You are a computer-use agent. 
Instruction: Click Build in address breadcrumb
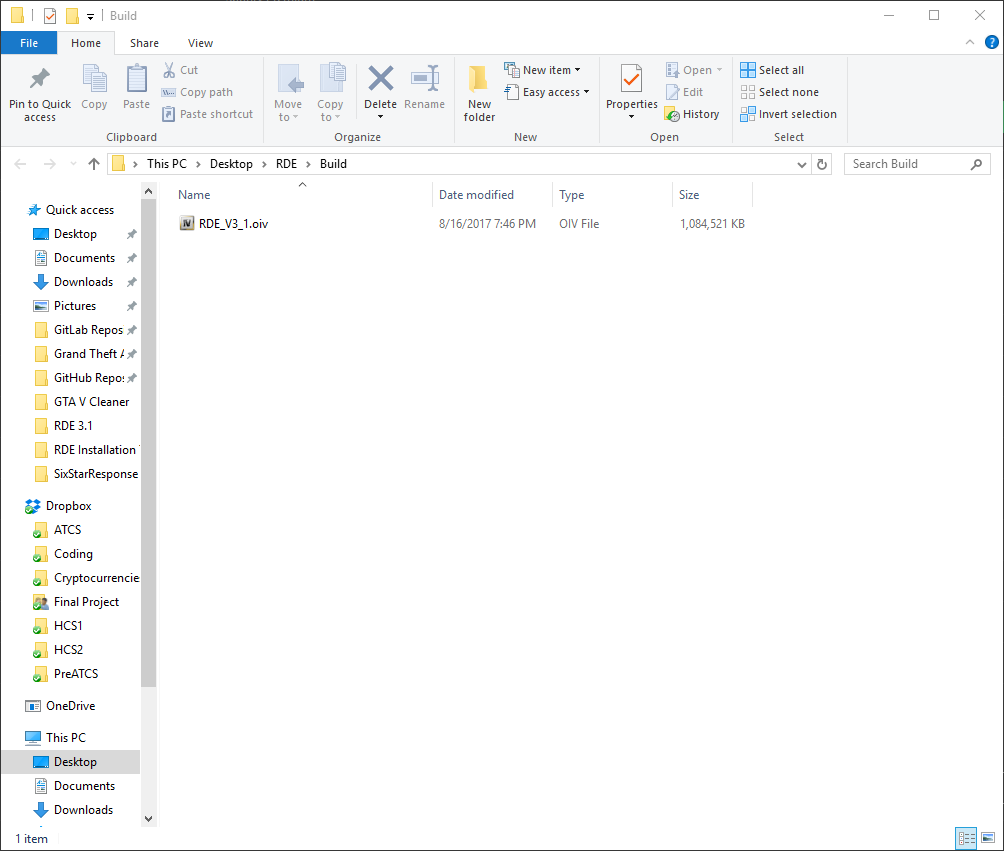pyautogui.click(x=333, y=164)
